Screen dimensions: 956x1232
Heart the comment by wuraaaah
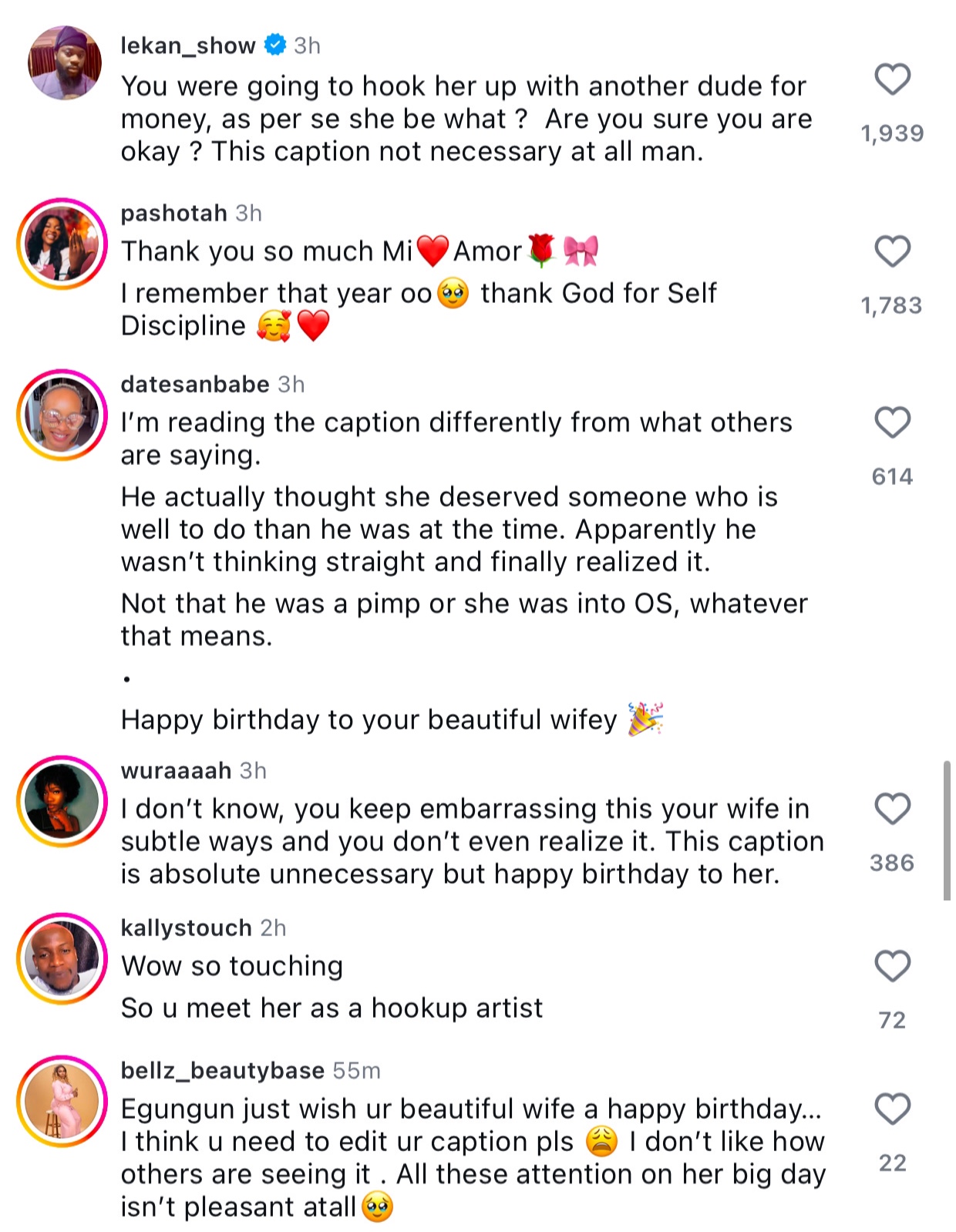tap(892, 809)
